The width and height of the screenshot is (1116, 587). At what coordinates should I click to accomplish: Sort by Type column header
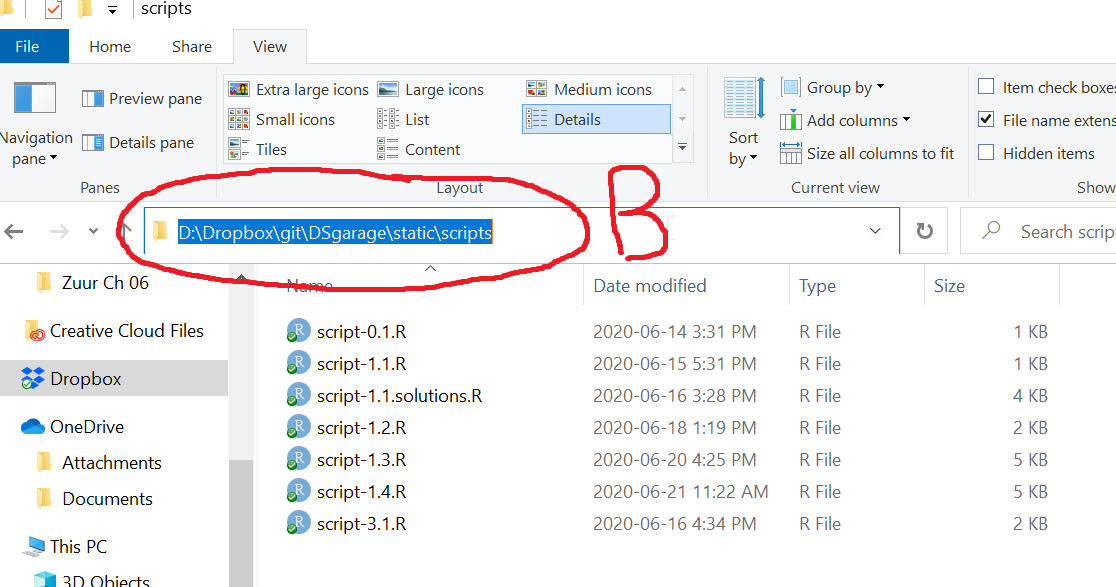point(817,286)
